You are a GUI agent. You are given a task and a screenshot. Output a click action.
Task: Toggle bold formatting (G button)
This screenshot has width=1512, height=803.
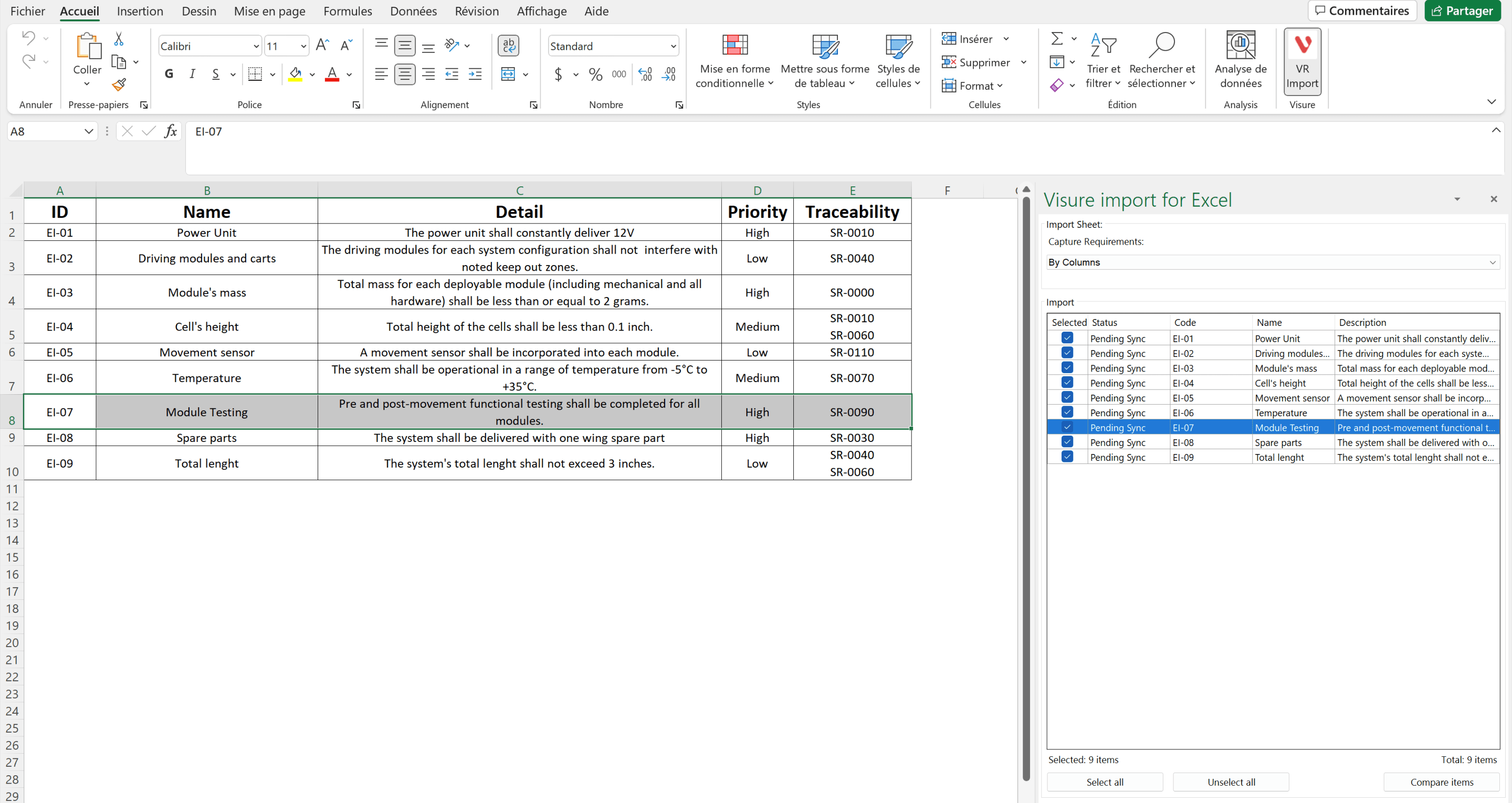click(169, 74)
